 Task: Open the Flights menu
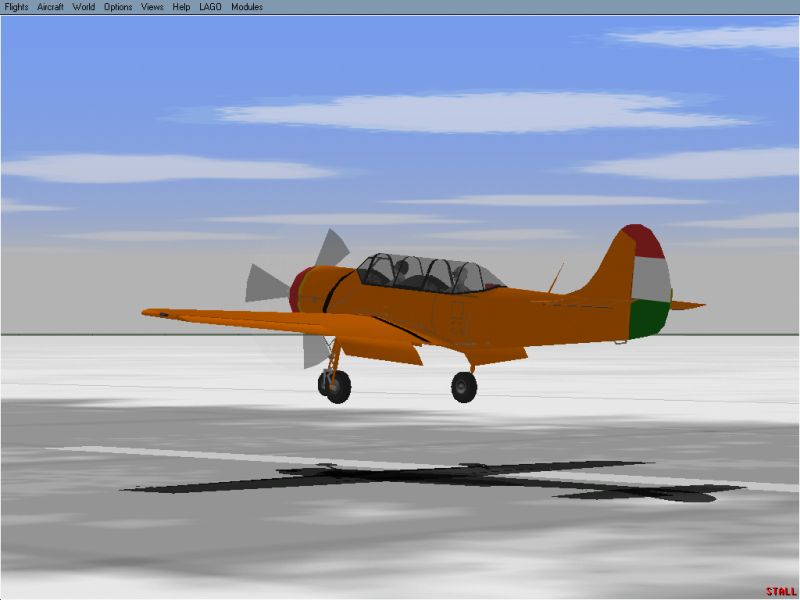coord(17,7)
